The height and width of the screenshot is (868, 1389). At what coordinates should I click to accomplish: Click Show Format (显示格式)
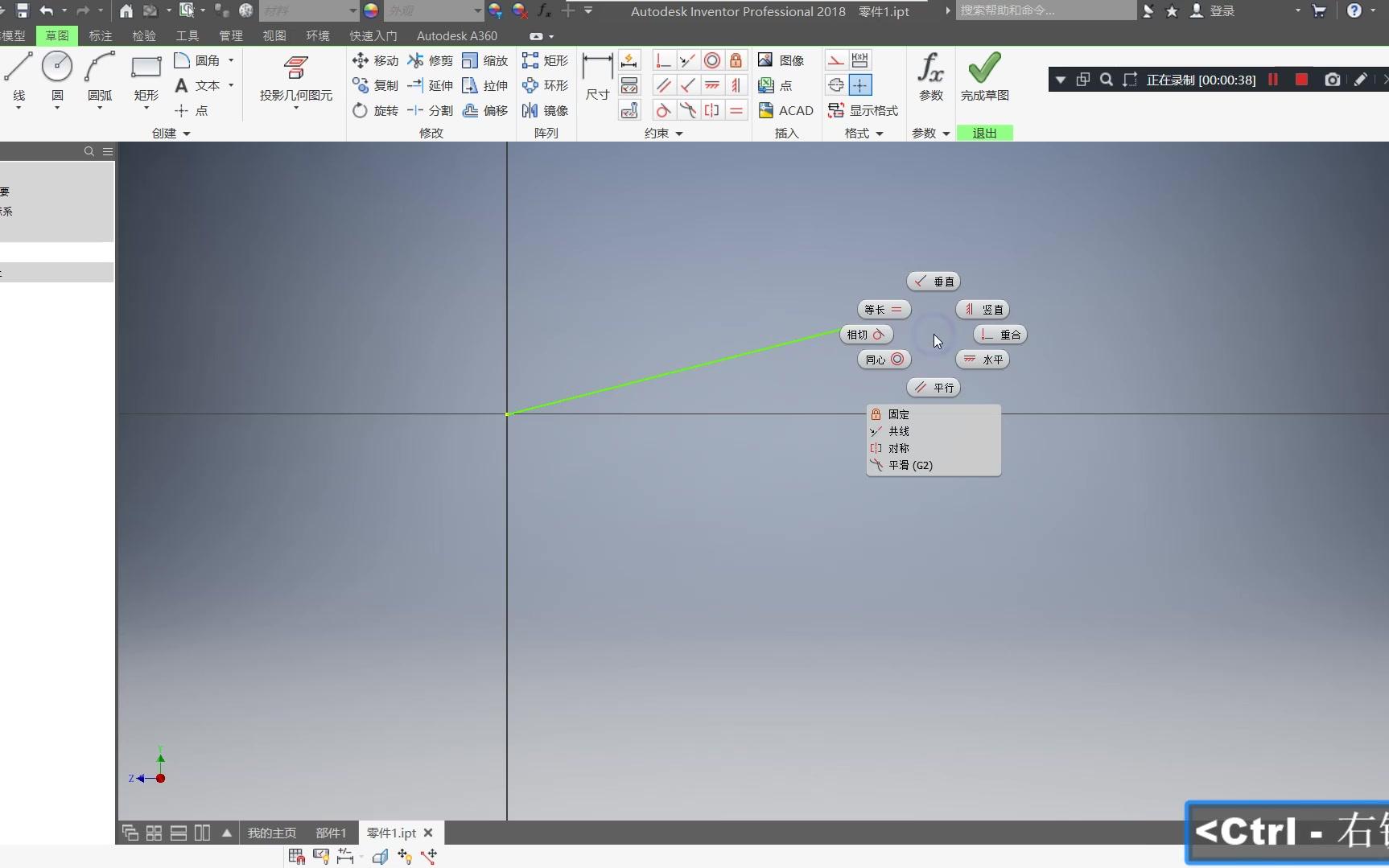pyautogui.click(x=863, y=110)
